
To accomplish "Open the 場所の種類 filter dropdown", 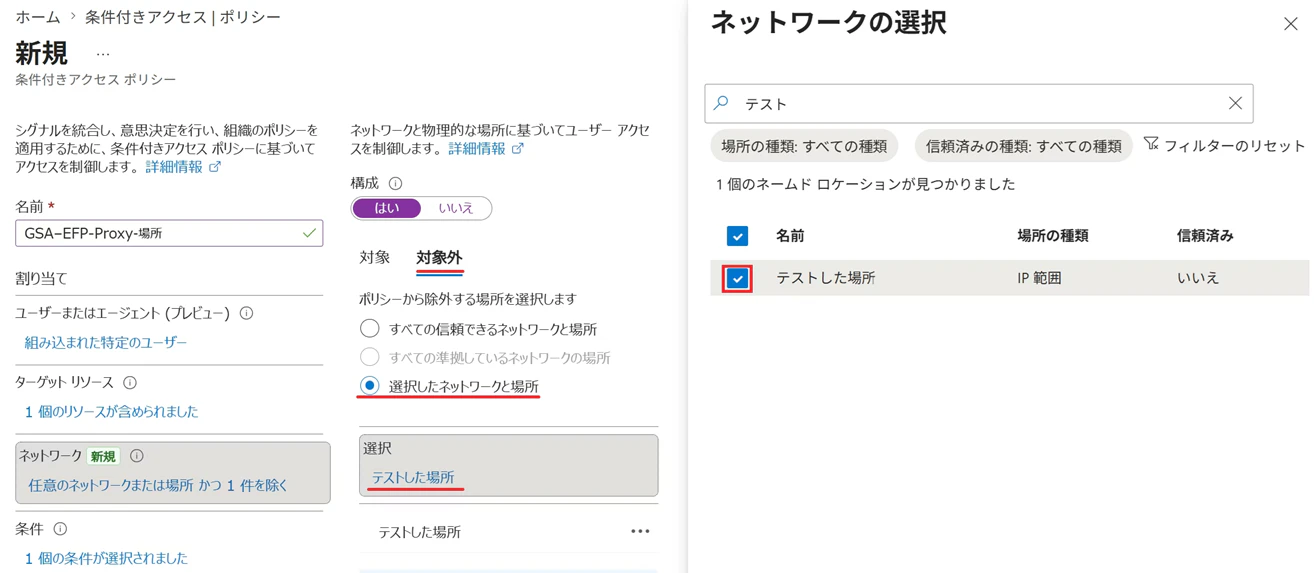I will 804,146.
